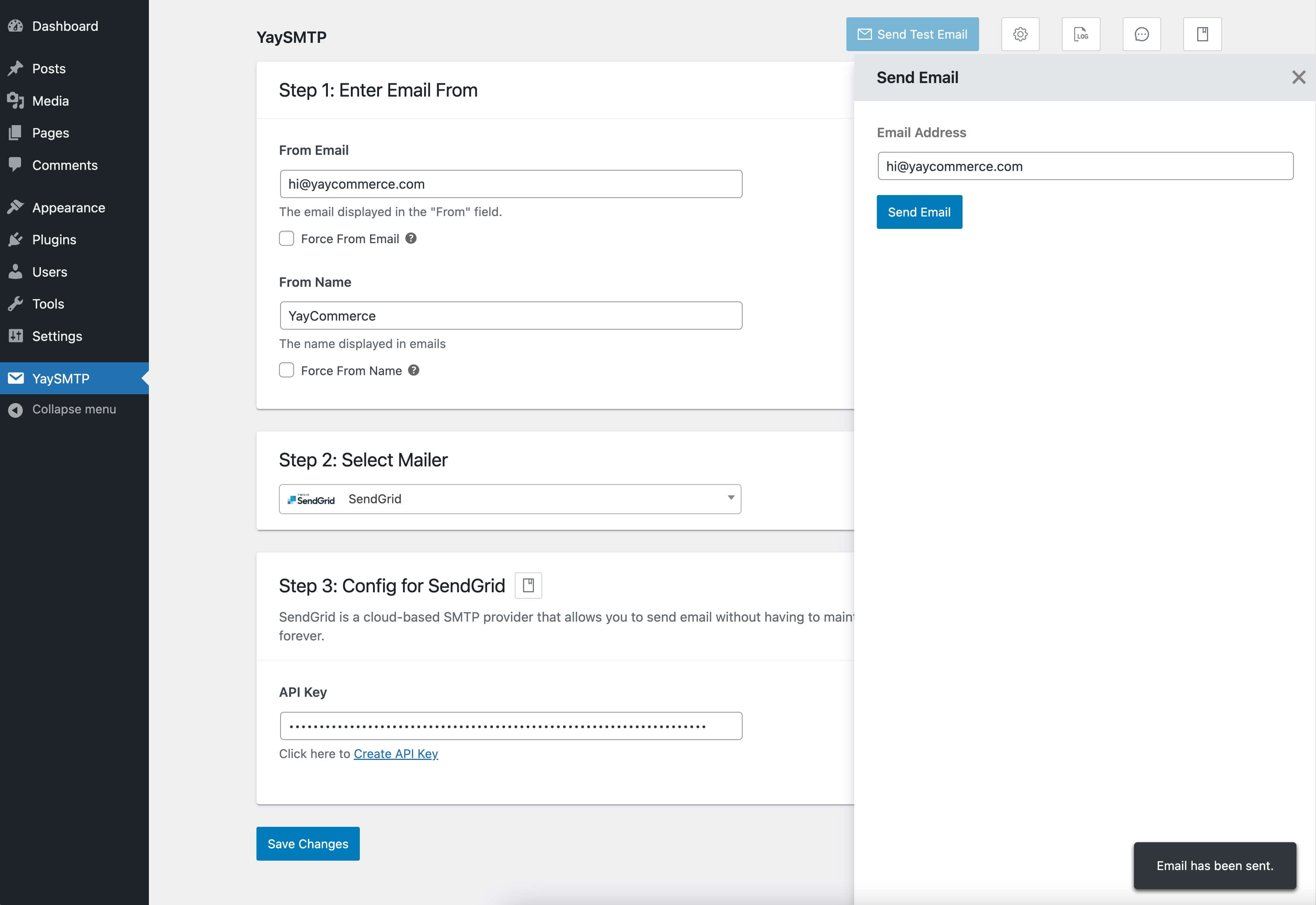Enable the Force From Name checkbox
This screenshot has width=1316, height=905.
tap(287, 370)
